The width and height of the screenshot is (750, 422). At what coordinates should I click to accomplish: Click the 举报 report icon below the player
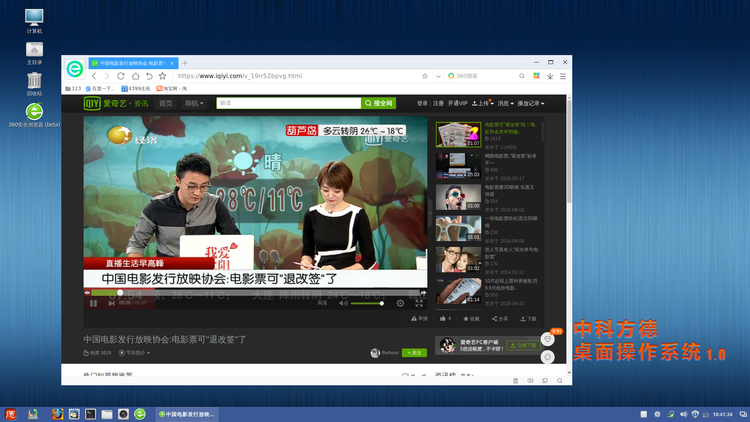(x=419, y=319)
